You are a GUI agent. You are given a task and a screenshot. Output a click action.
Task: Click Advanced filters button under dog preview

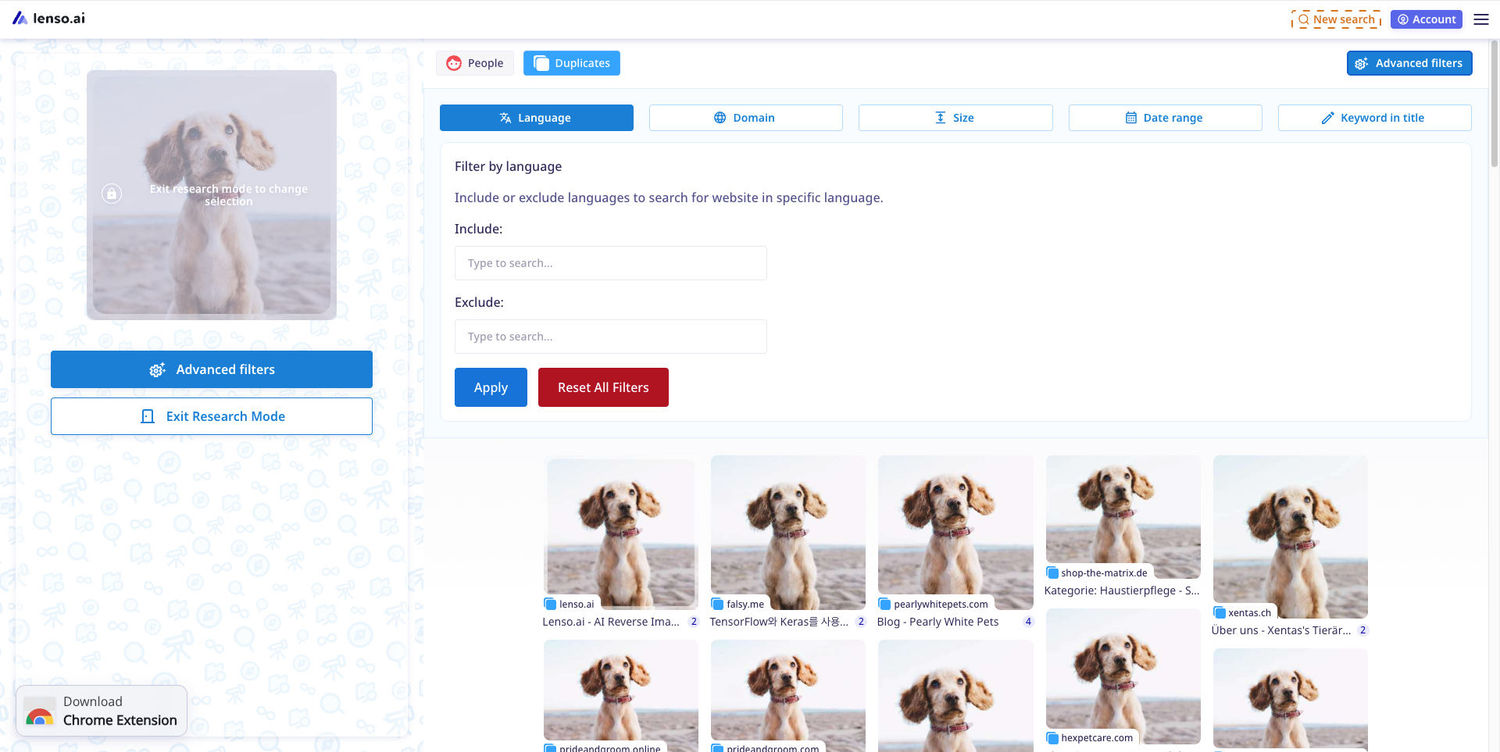click(x=212, y=369)
